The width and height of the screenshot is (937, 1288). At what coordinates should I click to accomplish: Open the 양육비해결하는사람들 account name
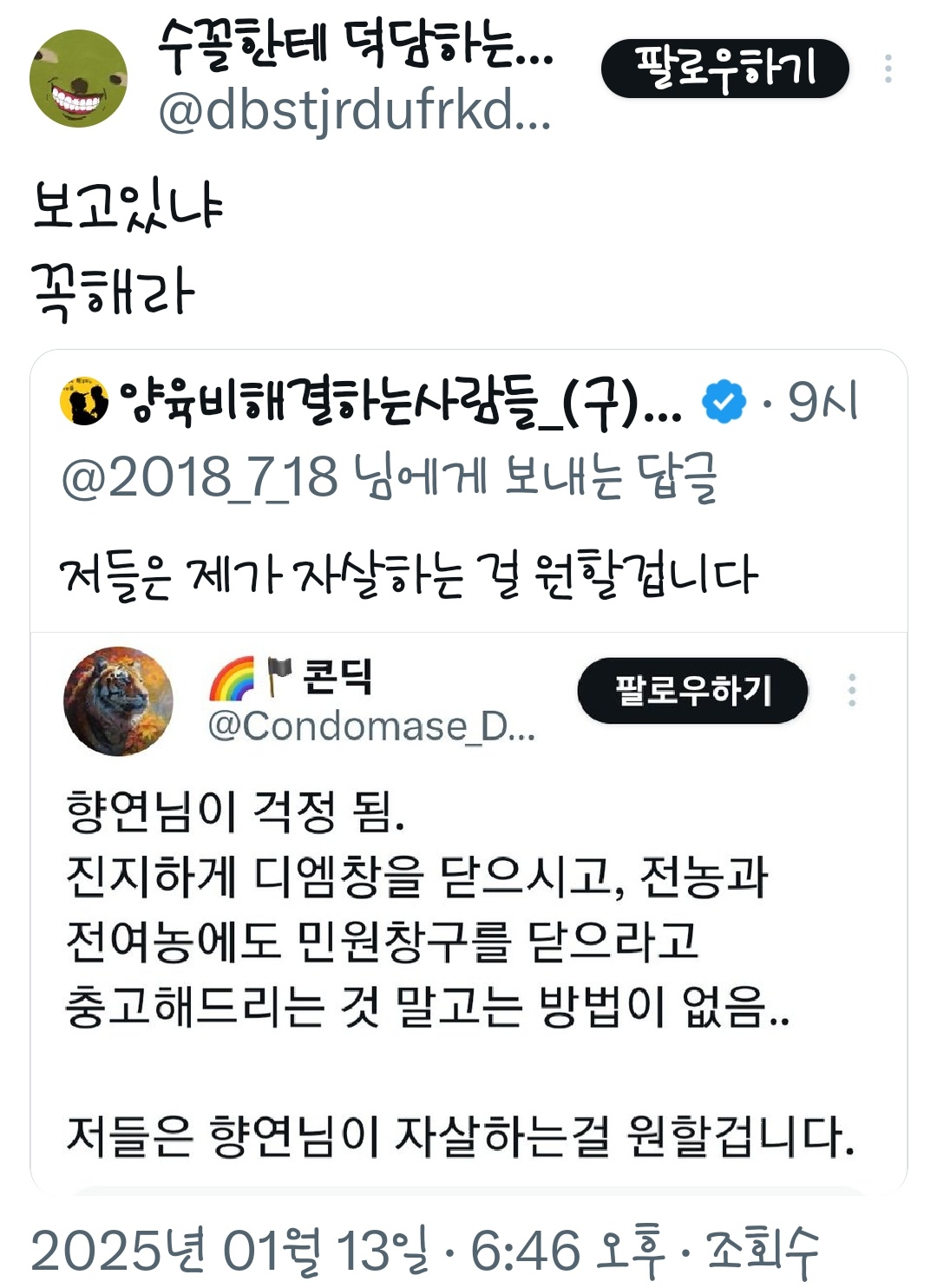tap(399, 403)
